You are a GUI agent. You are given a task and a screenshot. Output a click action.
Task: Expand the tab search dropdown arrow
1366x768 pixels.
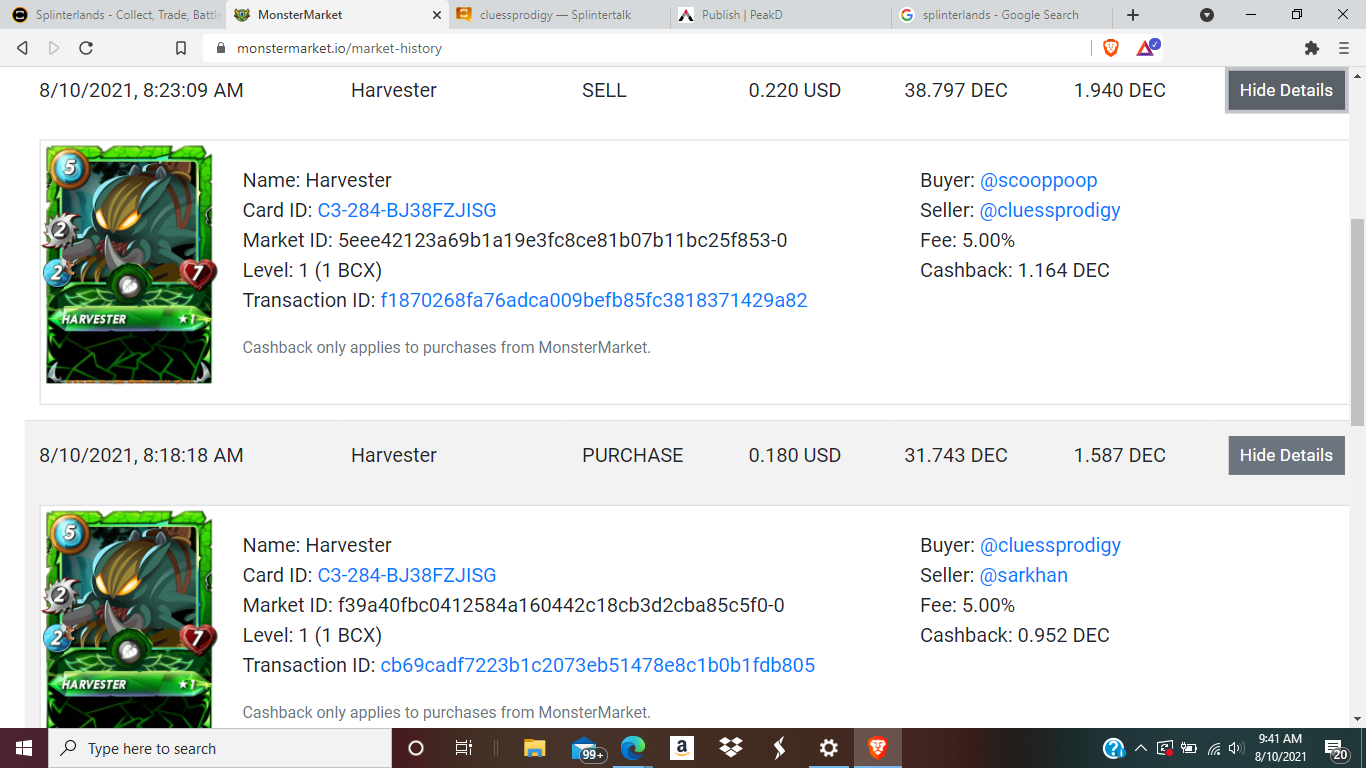coord(1207,15)
